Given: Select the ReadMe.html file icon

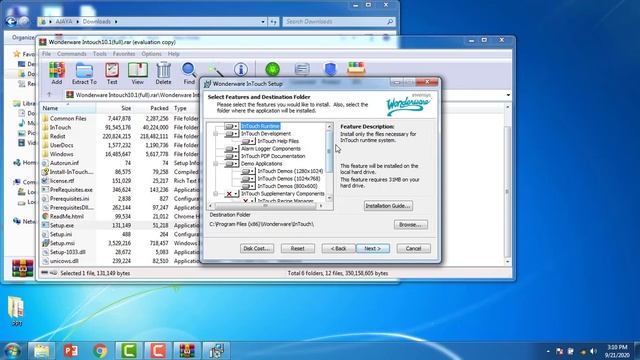Looking at the screenshot, I should pos(45,216).
